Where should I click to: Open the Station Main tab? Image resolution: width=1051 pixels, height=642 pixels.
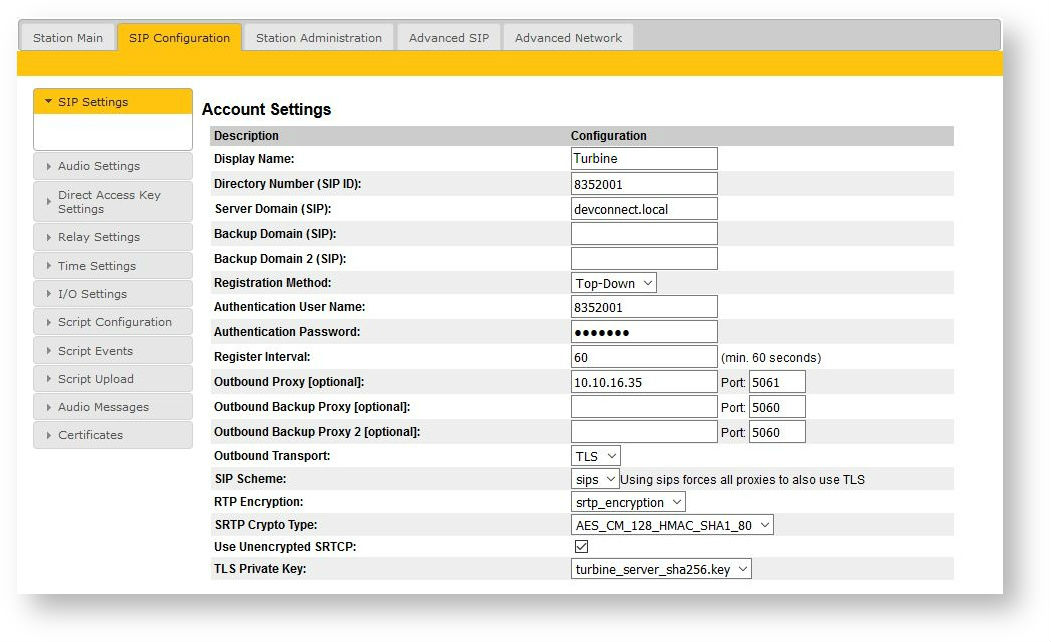[68, 38]
